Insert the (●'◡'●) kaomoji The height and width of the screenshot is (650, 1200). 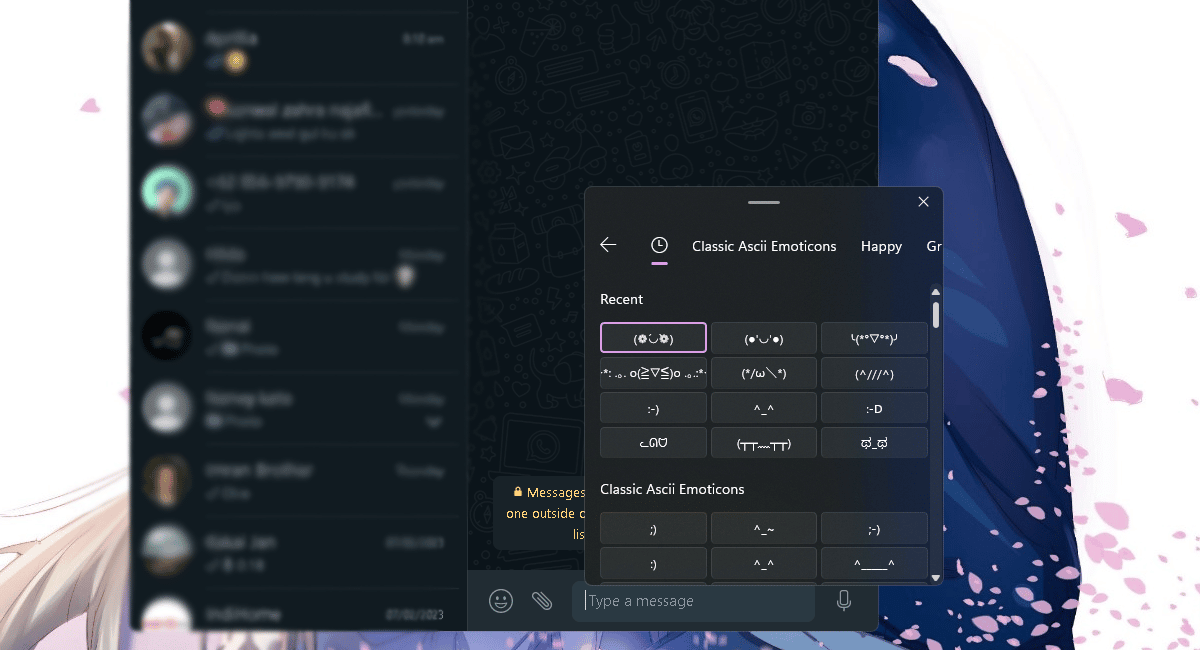click(764, 338)
